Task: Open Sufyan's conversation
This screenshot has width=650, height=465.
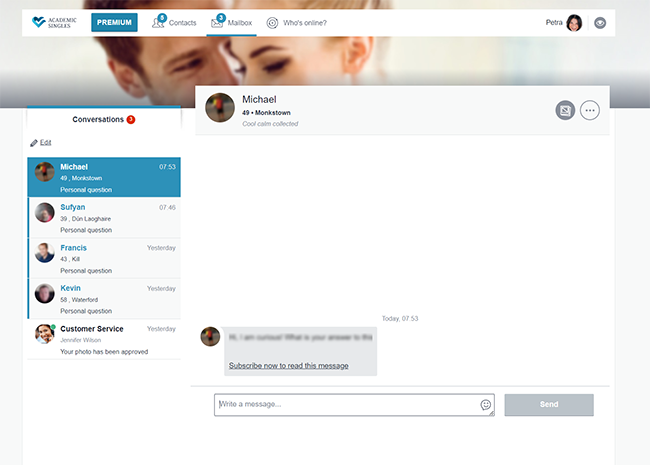Action: 104,218
